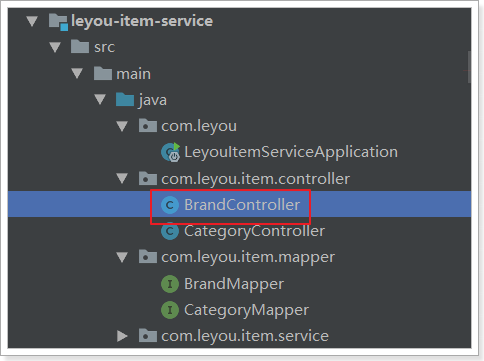Viewport: 484px width, 361px height.
Task: Click the CategoryController class icon
Action: pyautogui.click(x=170, y=231)
